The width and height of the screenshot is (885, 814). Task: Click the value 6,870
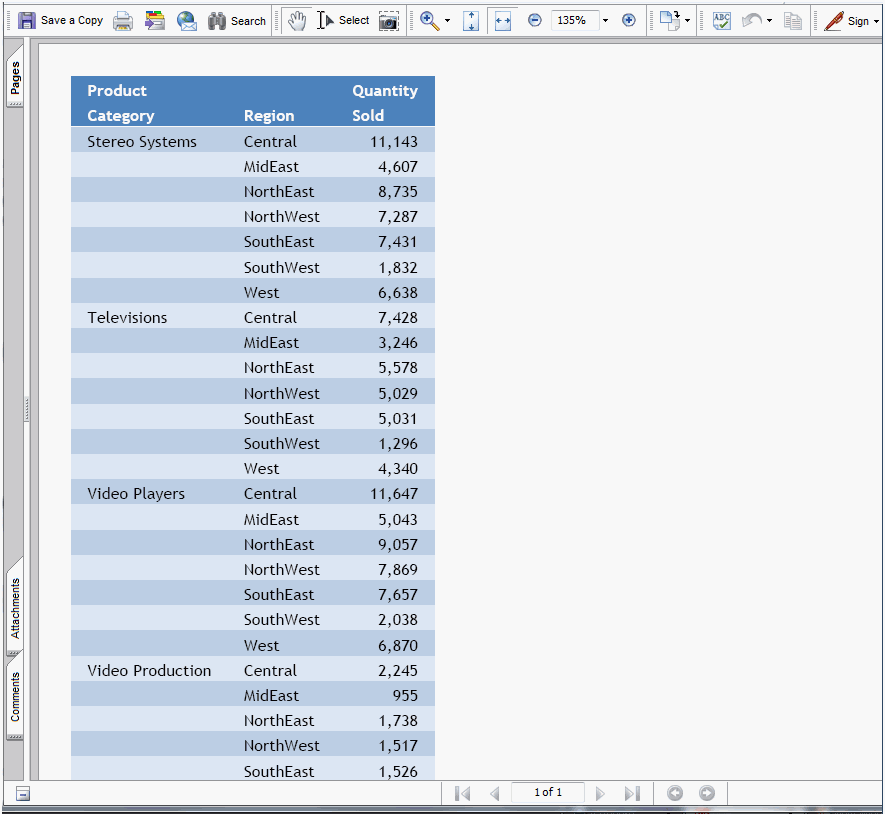[398, 646]
